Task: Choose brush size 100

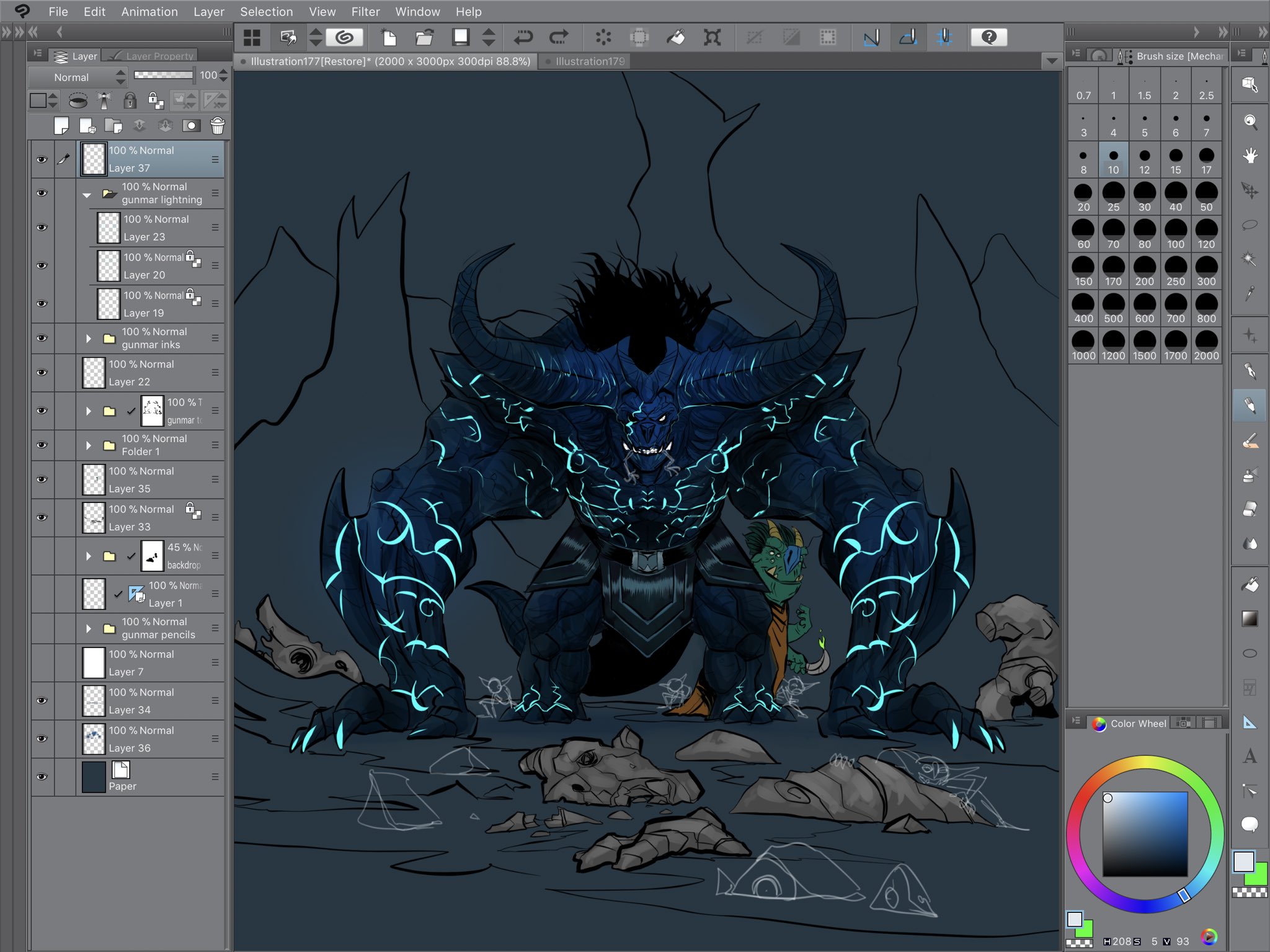Action: click(1176, 235)
